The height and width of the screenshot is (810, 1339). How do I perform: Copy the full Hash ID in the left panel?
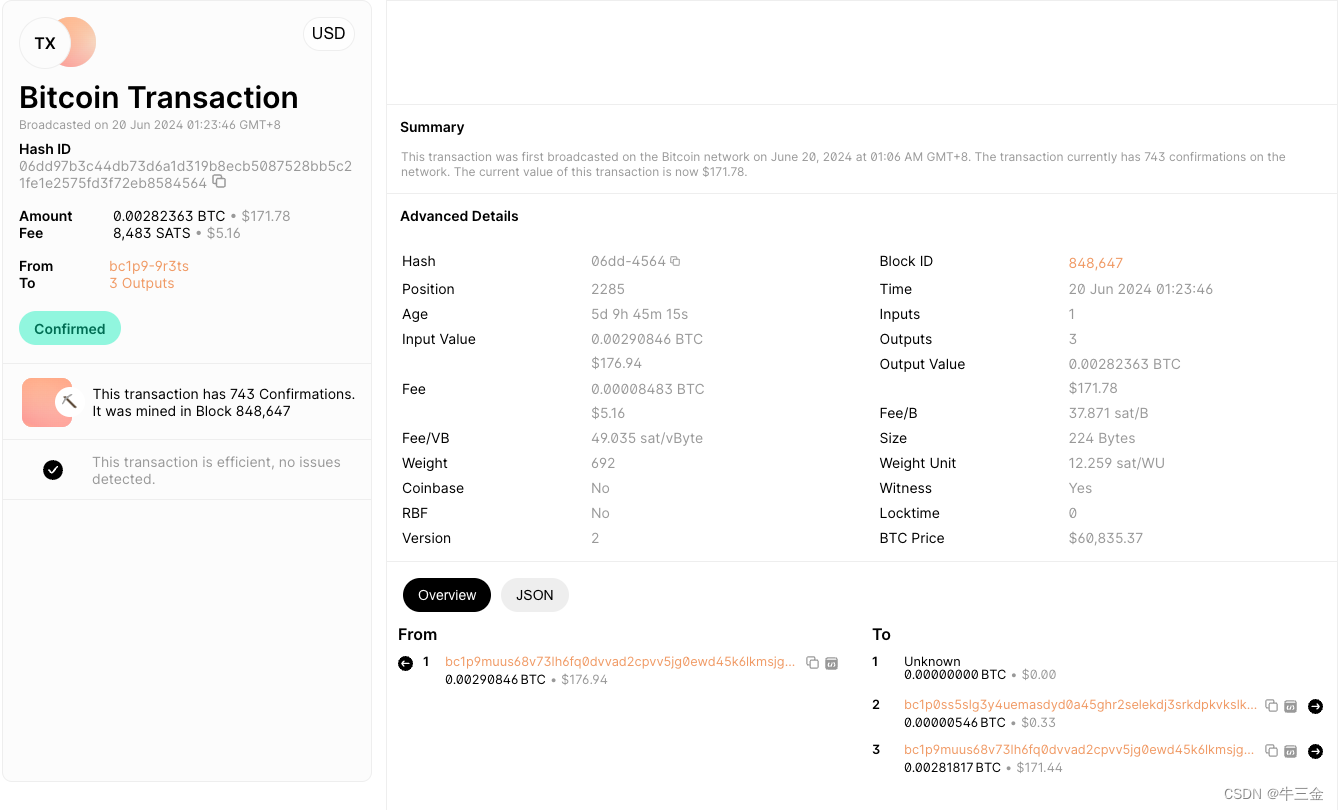(x=219, y=182)
